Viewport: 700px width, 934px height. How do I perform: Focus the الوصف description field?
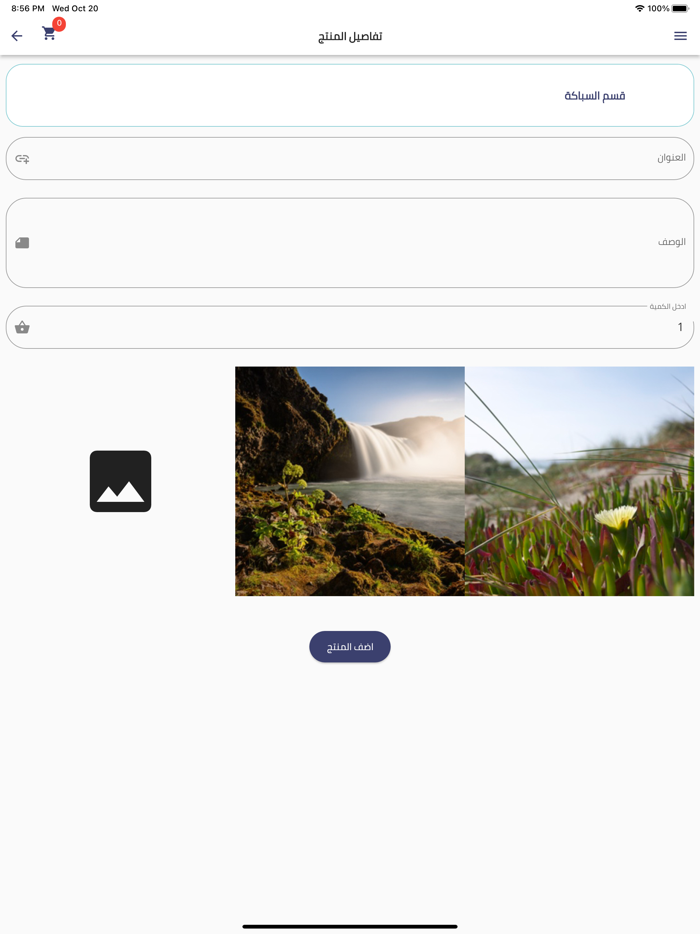(350, 242)
